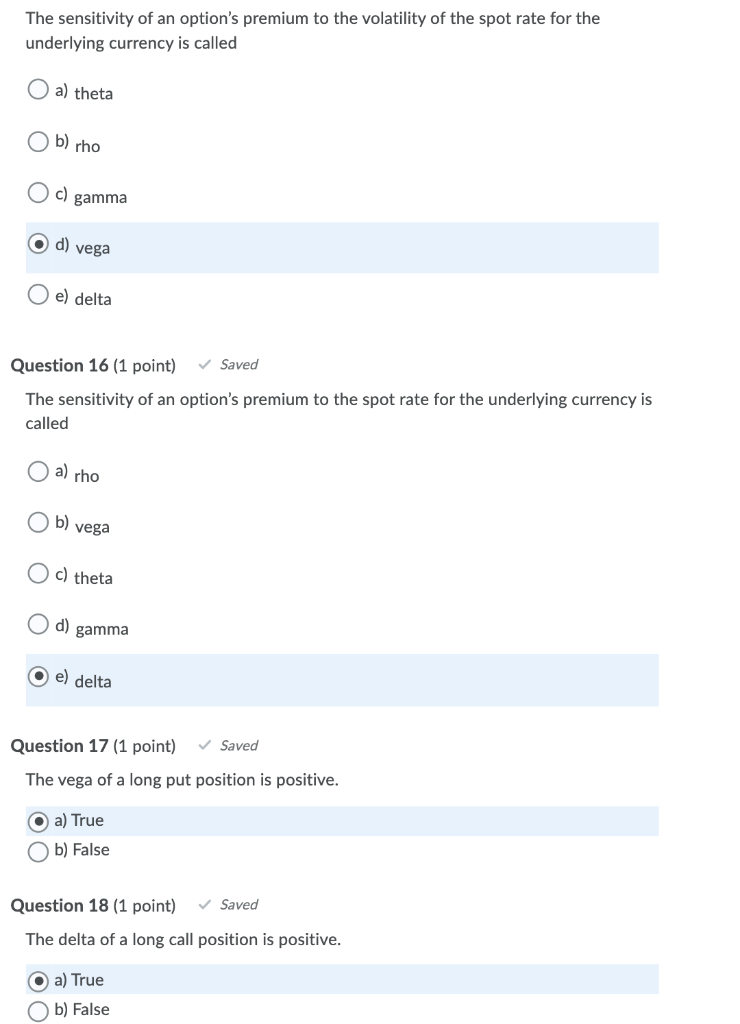
Task: Select the vega answer for the first question
Action: [x=37, y=243]
